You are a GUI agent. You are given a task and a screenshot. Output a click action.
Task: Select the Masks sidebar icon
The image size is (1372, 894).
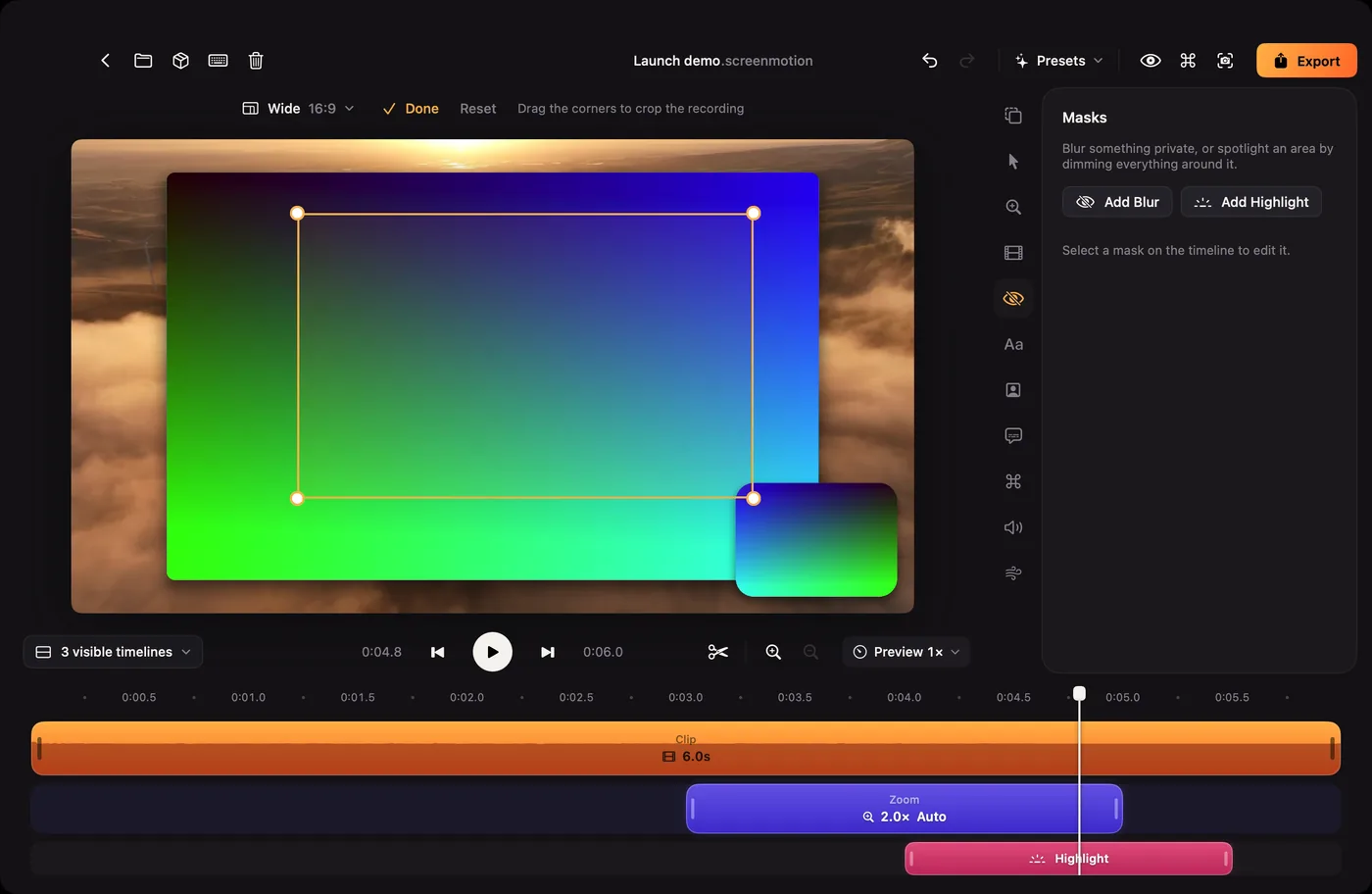[x=1013, y=298]
